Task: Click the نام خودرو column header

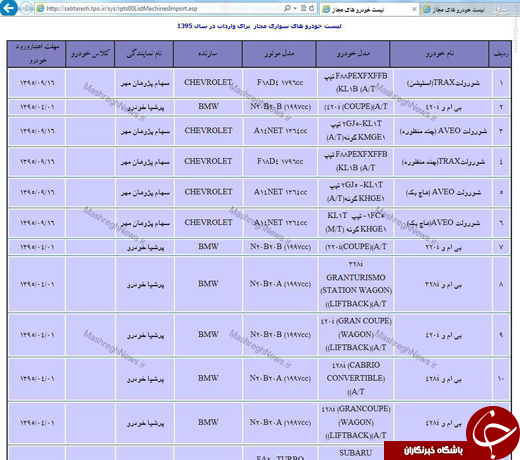Action: pyautogui.click(x=439, y=54)
